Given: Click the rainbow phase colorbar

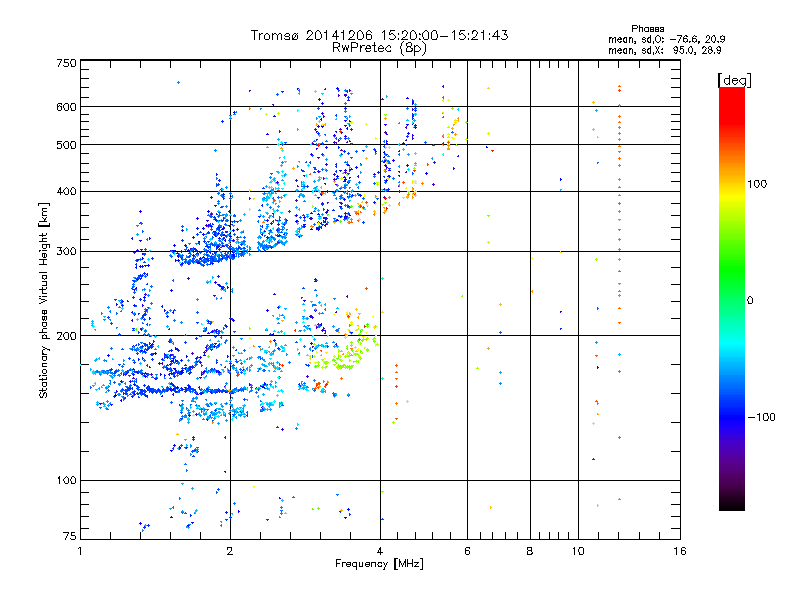Looking at the screenshot, I should [x=732, y=299].
